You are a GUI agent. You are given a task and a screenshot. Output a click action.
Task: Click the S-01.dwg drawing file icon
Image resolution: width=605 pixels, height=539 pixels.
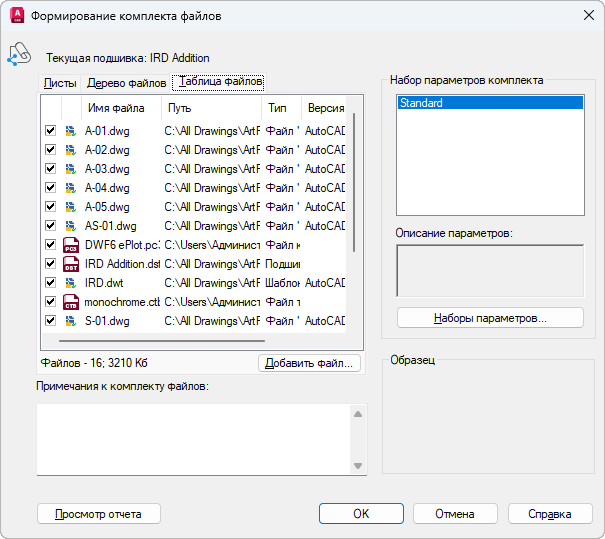pos(70,321)
